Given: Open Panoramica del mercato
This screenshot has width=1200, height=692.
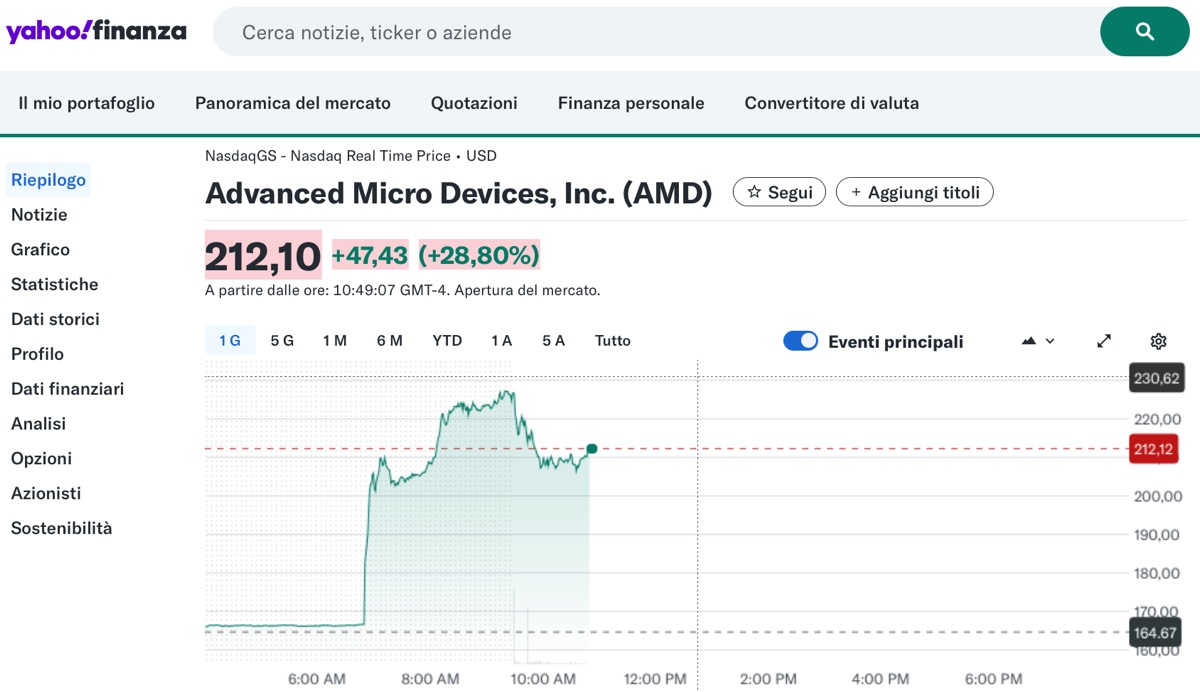Looking at the screenshot, I should (x=291, y=103).
